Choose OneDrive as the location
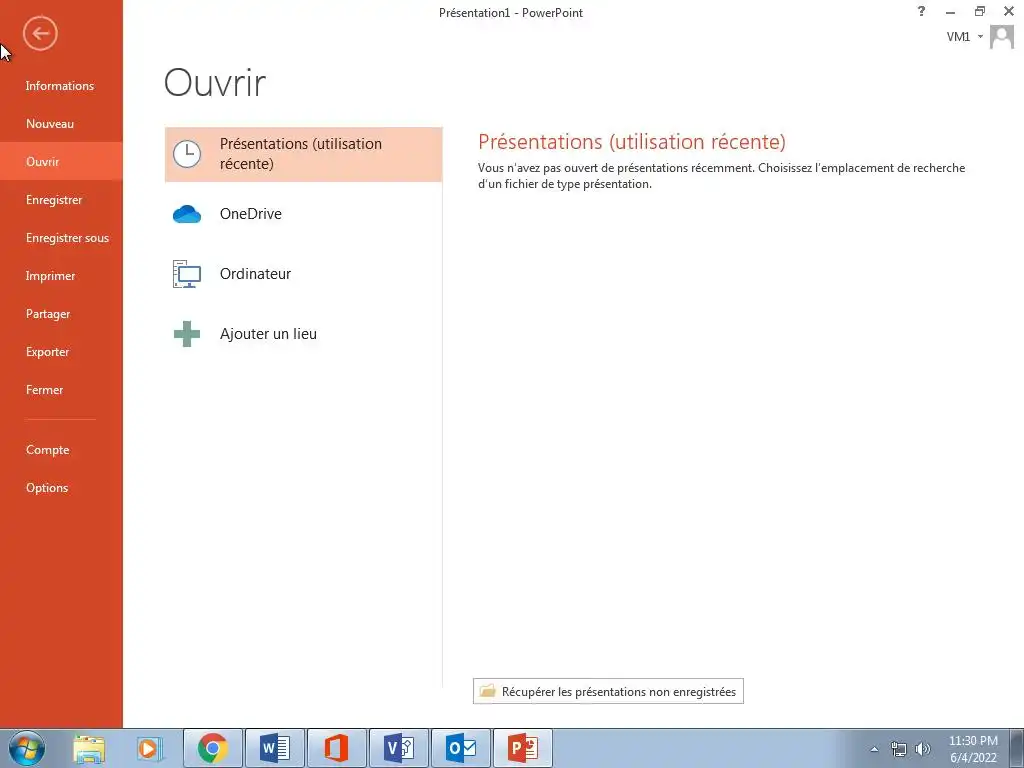This screenshot has width=1024, height=768. pyautogui.click(x=304, y=214)
